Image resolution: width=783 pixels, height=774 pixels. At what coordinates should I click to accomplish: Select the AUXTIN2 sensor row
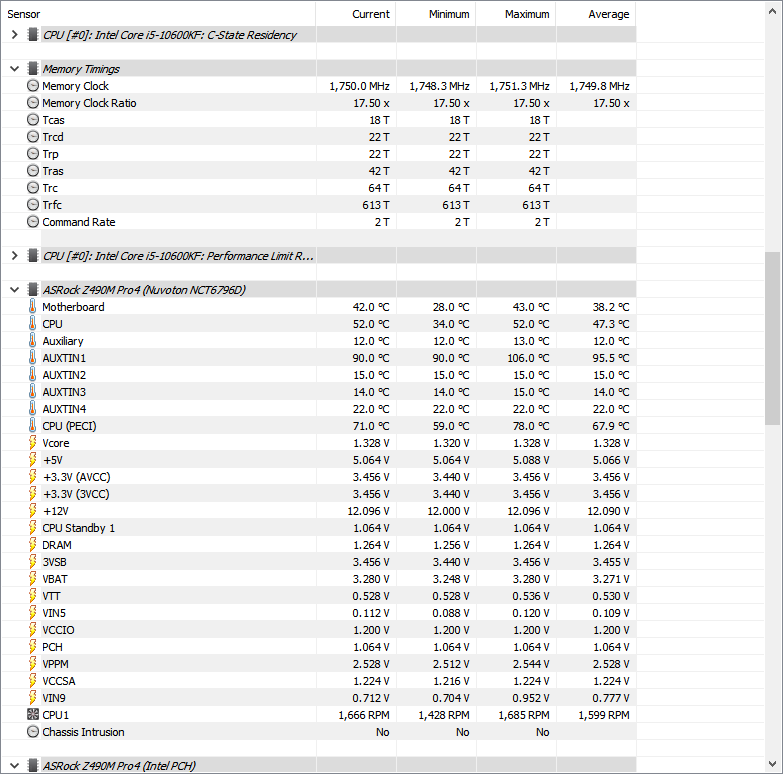[318, 375]
